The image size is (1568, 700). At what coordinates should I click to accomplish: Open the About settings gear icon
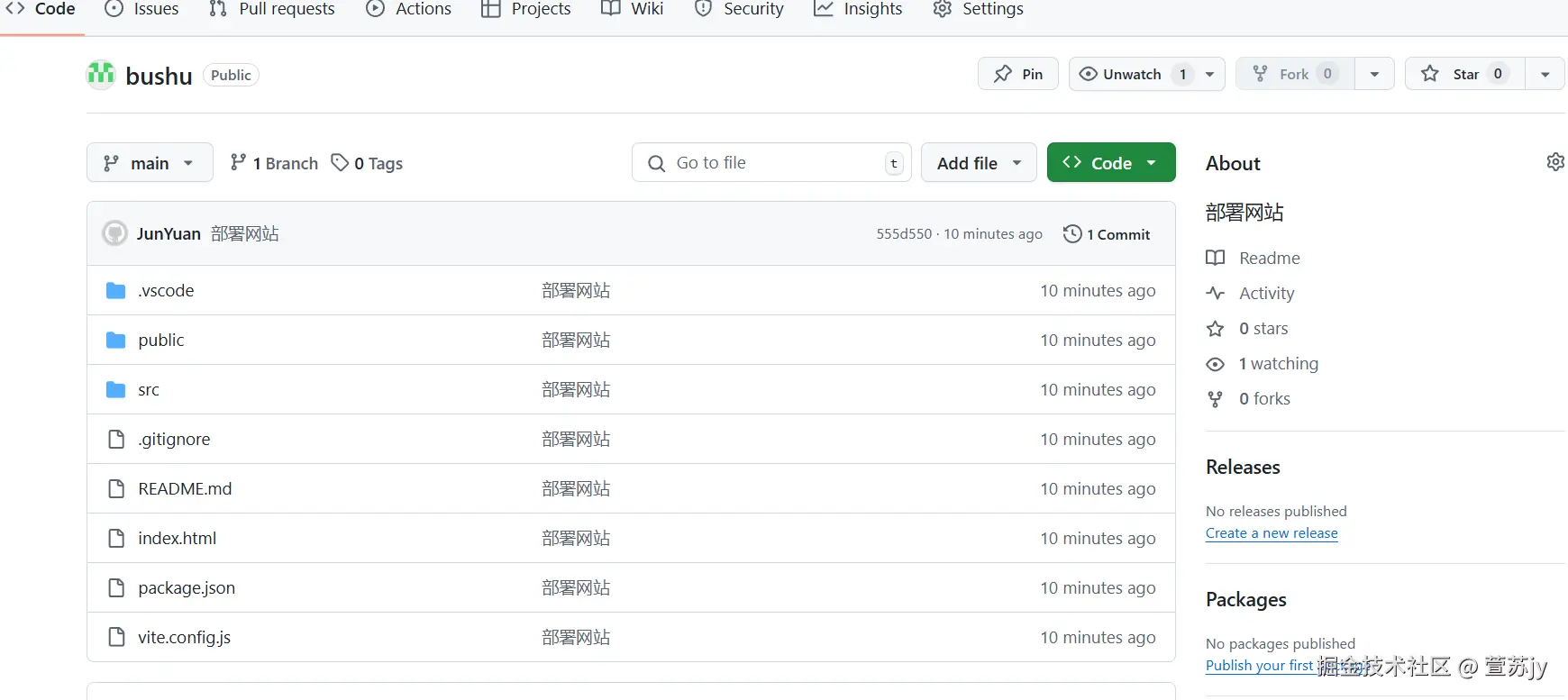point(1555,162)
